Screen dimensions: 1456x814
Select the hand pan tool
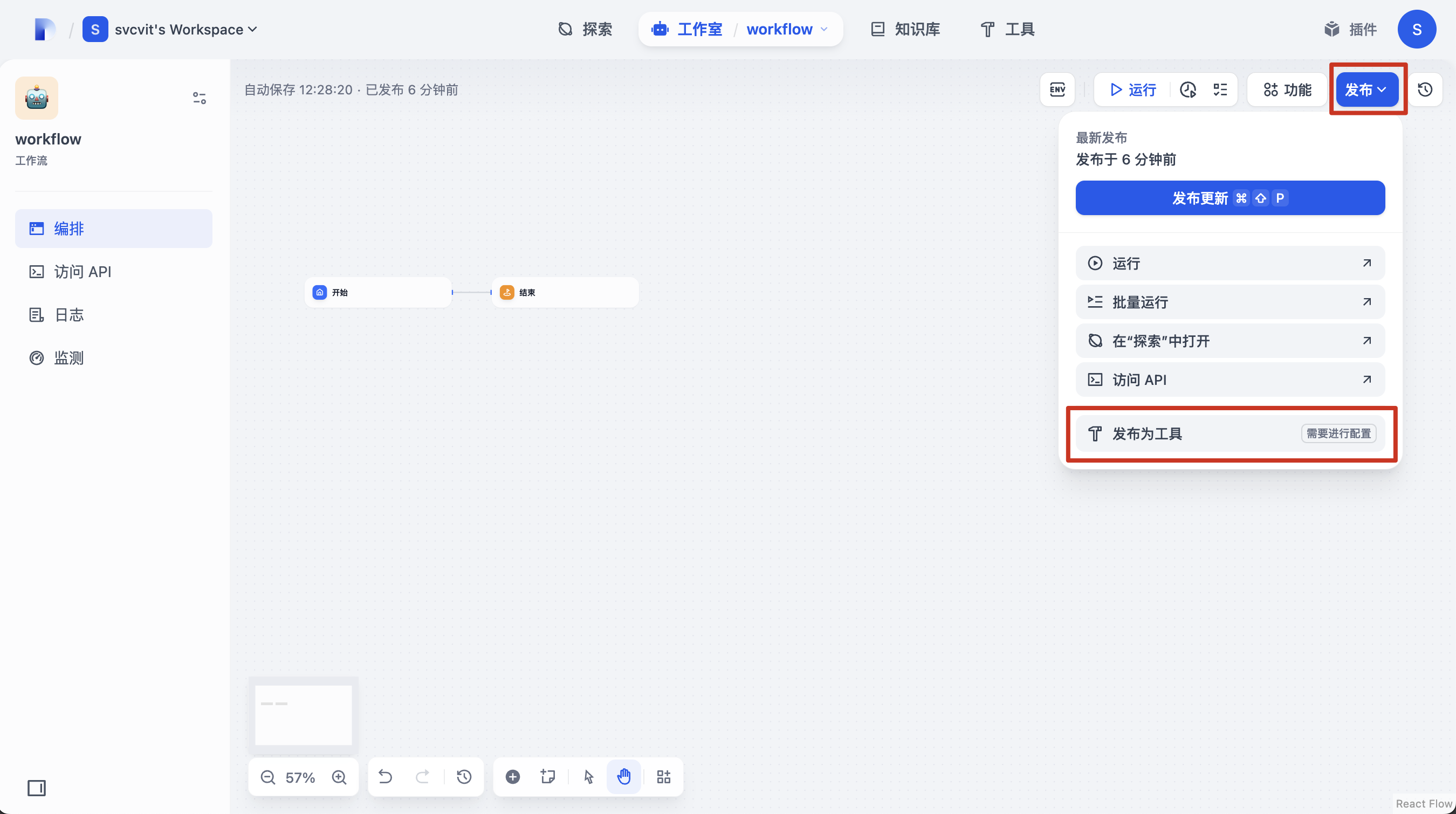[623, 777]
